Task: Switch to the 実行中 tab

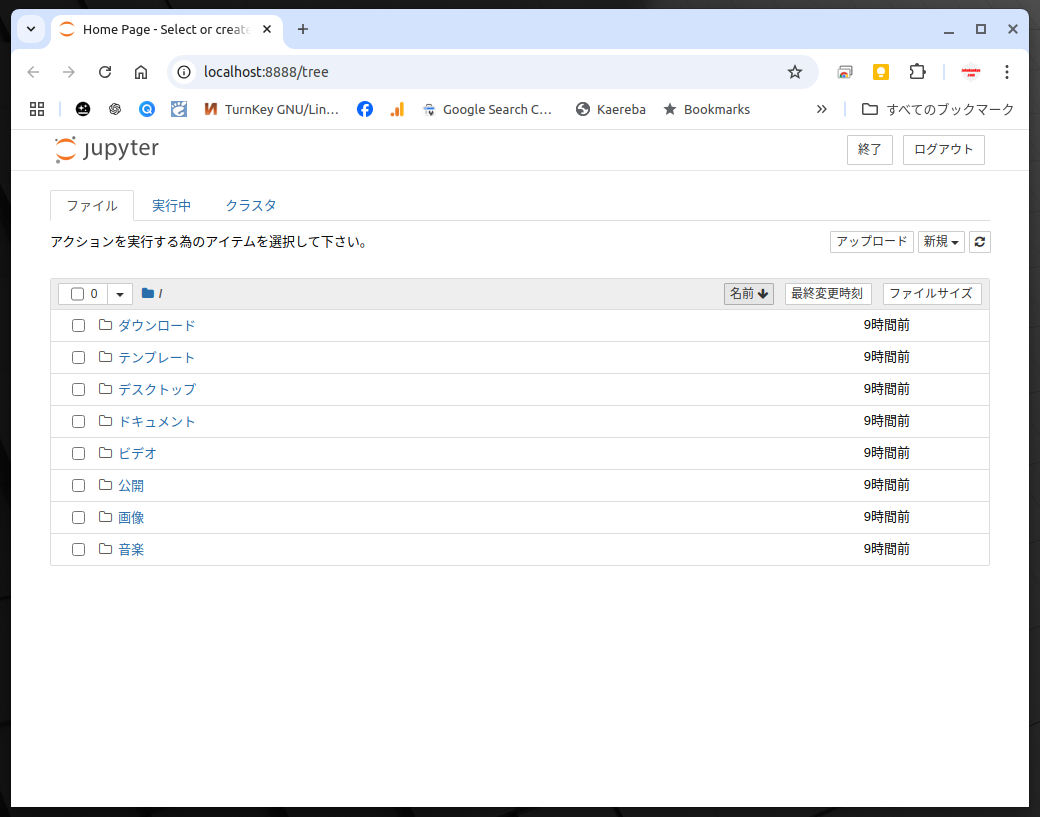Action: 171,206
